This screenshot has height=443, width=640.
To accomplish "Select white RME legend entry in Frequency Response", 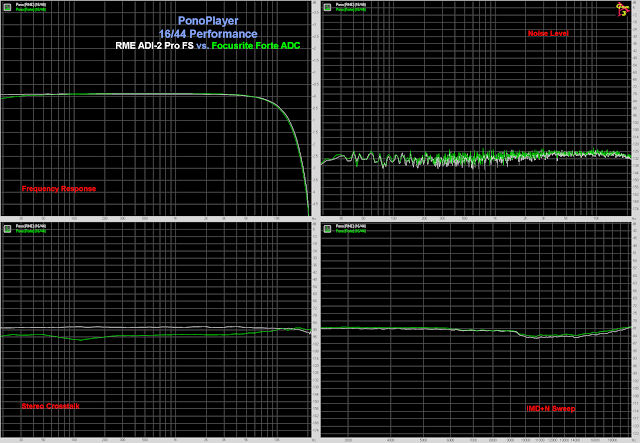I will coord(31,4).
